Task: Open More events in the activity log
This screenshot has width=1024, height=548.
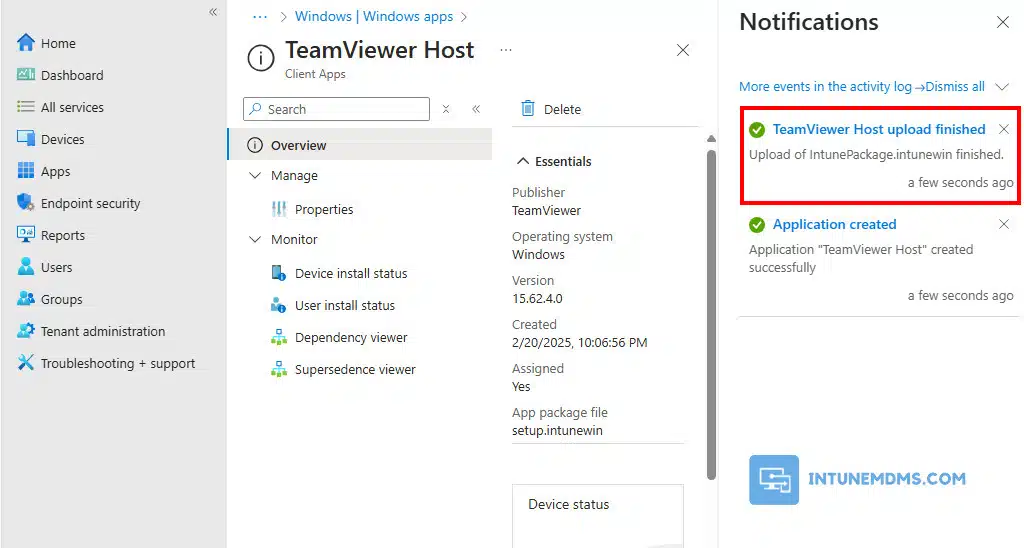Action: pos(831,86)
